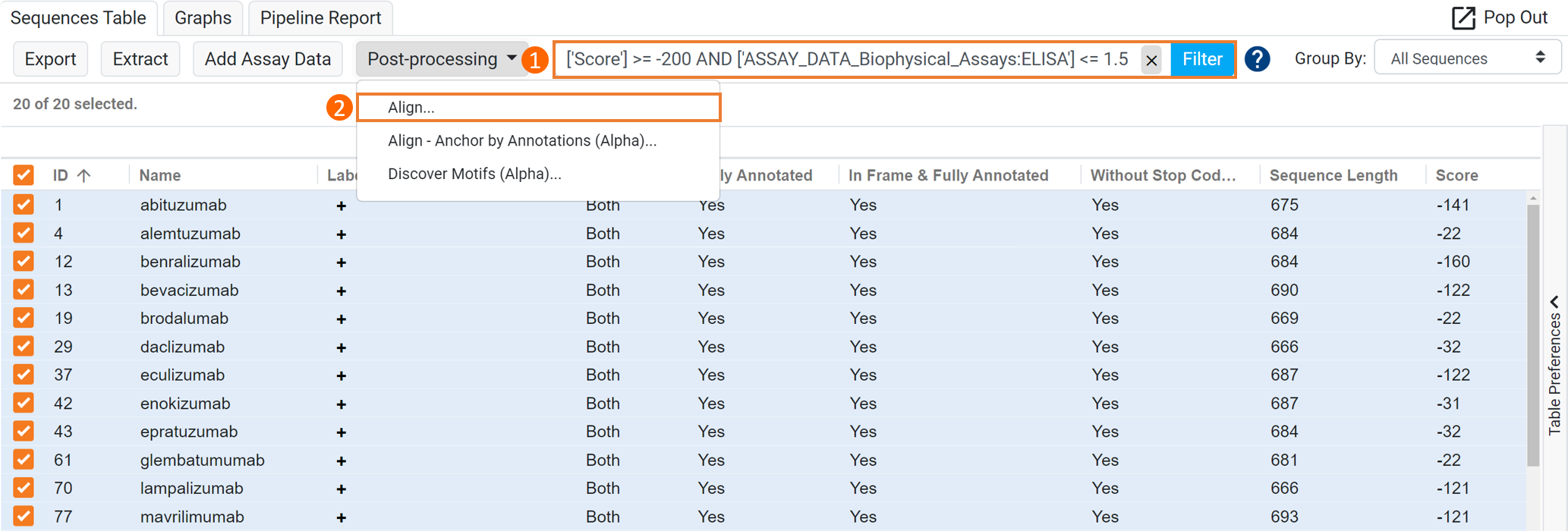
Task: Apply the expression with the Filter button
Action: 1202,59
